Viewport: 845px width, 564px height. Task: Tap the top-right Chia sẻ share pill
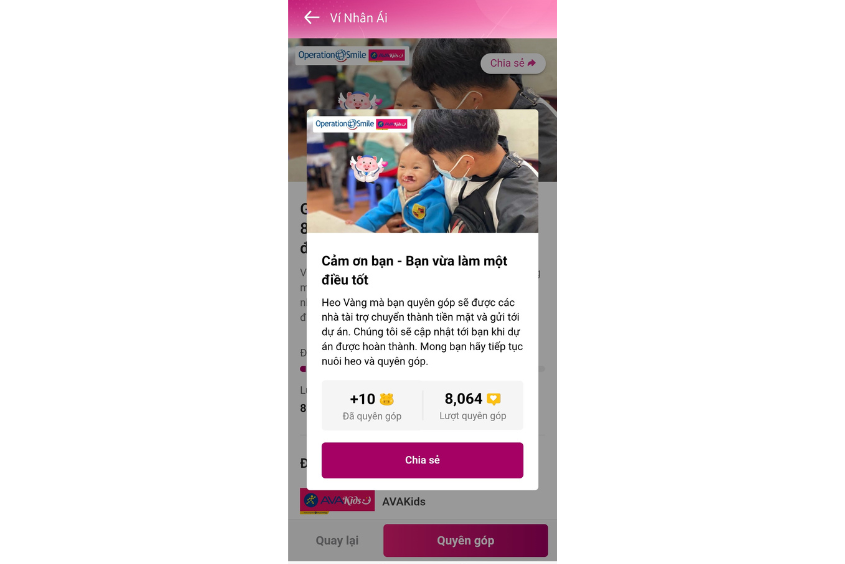pos(512,63)
